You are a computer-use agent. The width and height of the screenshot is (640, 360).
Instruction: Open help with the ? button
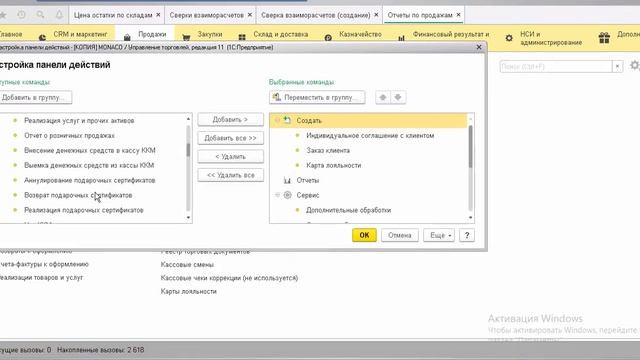[x=467, y=235]
